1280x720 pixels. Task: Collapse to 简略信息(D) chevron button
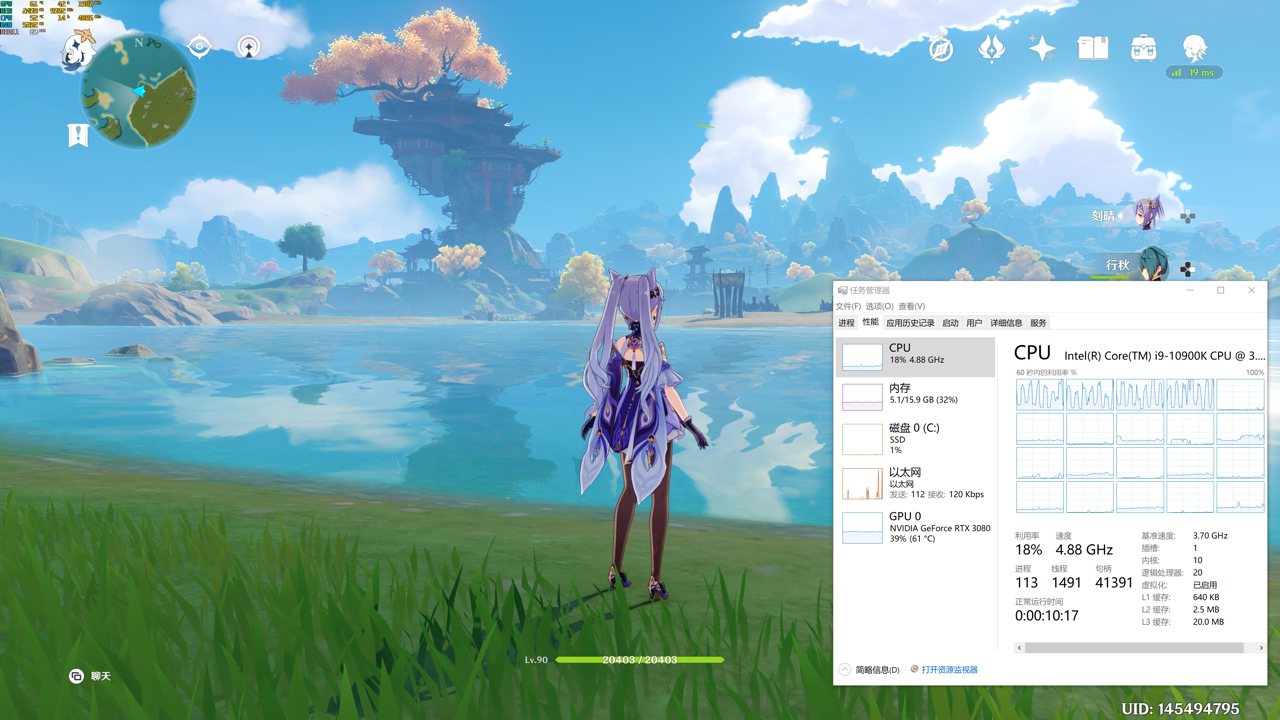point(845,669)
